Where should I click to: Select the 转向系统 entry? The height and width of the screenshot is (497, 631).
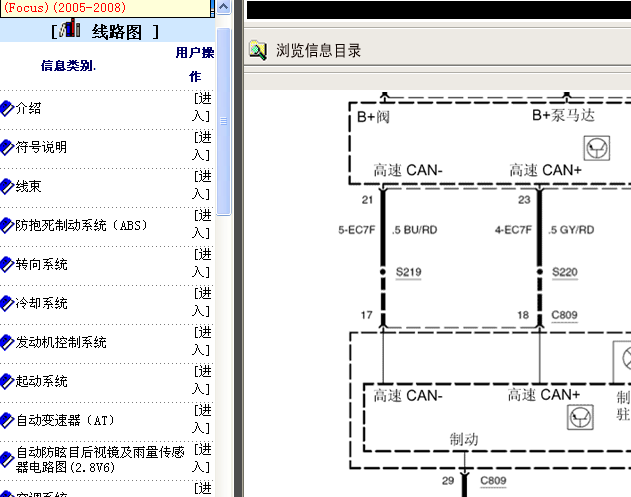point(41,264)
